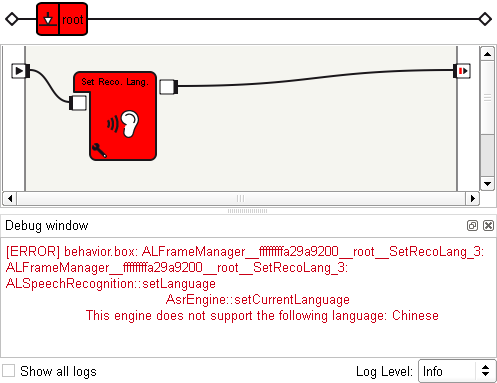Open wrench parameters of Set Reco. Lang. box
497x383 pixels.
point(99,150)
